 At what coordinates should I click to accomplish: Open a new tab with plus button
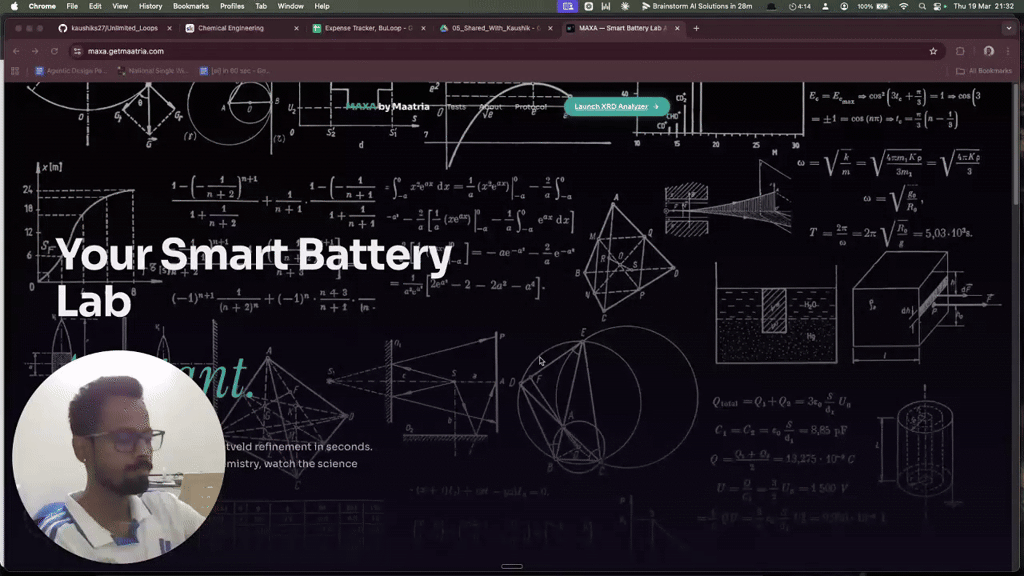[x=696, y=28]
